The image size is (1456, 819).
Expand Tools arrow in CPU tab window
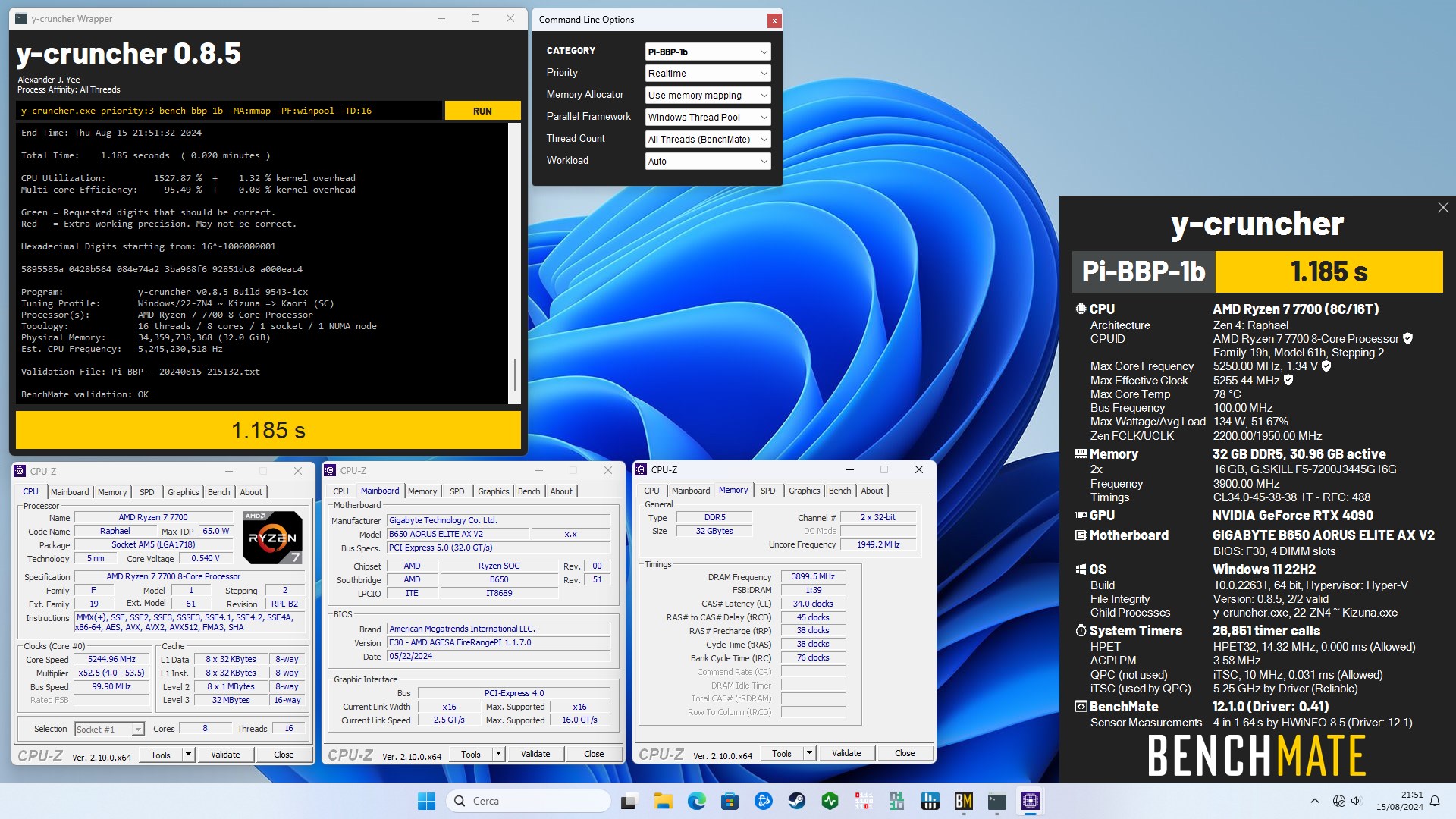[x=188, y=754]
